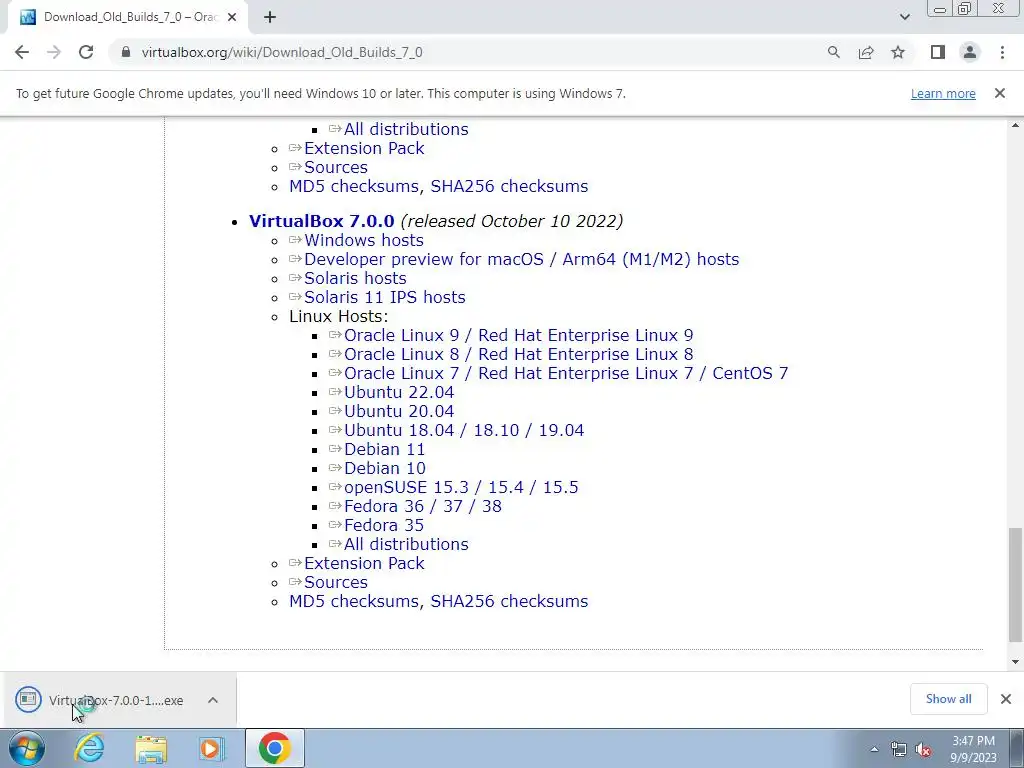Close the downloads bar
The width and height of the screenshot is (1024, 768).
tap(1006, 699)
